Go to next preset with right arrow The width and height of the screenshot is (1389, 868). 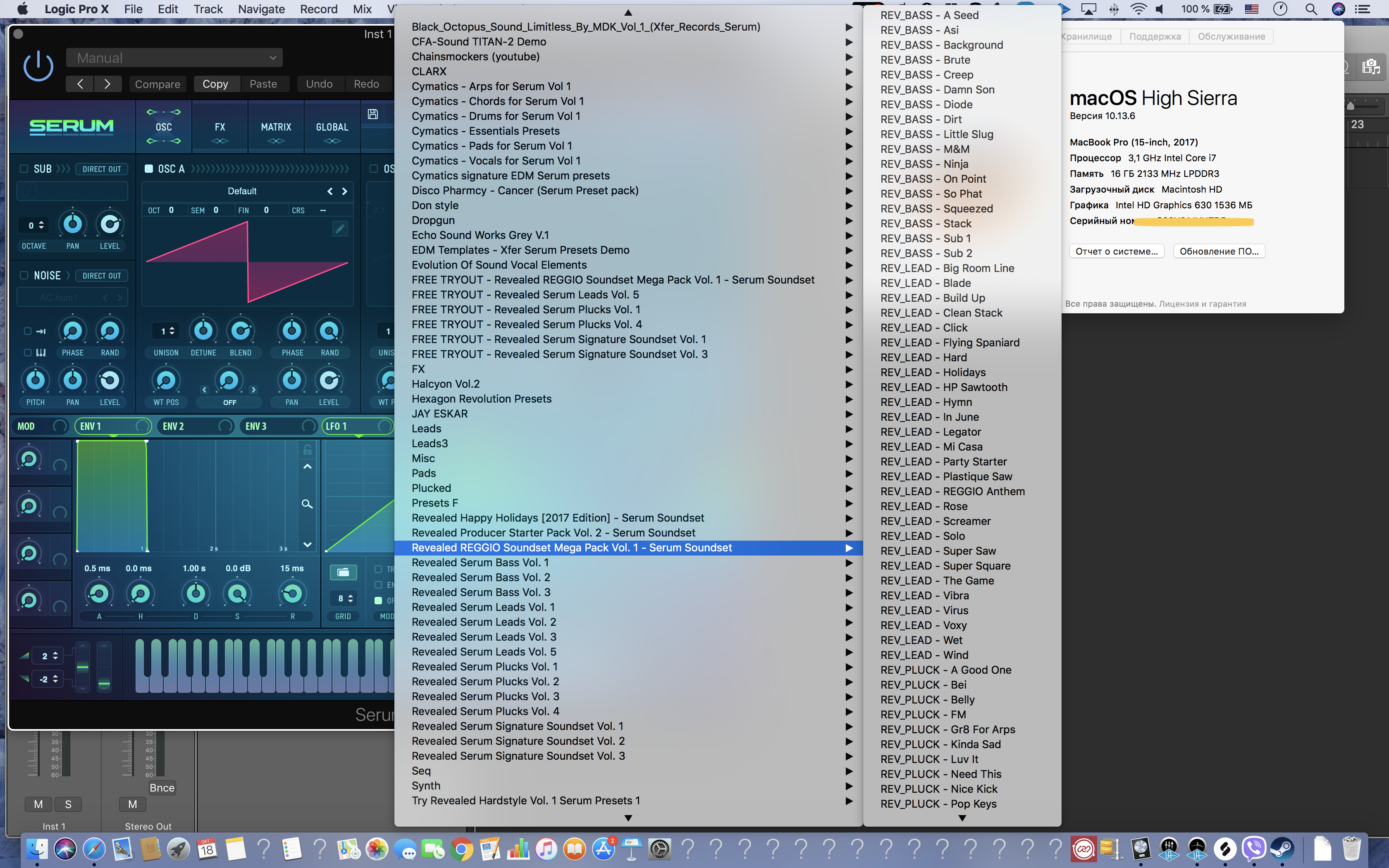click(x=107, y=84)
